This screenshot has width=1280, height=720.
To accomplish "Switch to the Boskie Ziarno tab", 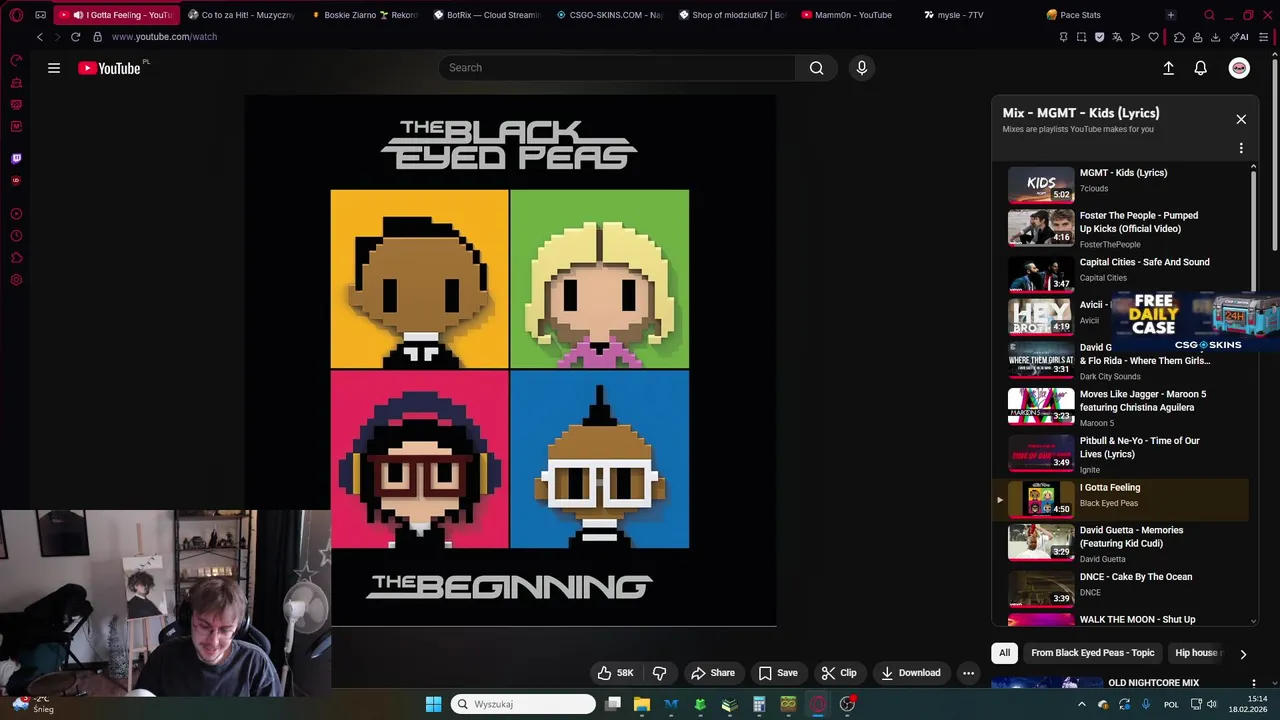I will coord(365,15).
